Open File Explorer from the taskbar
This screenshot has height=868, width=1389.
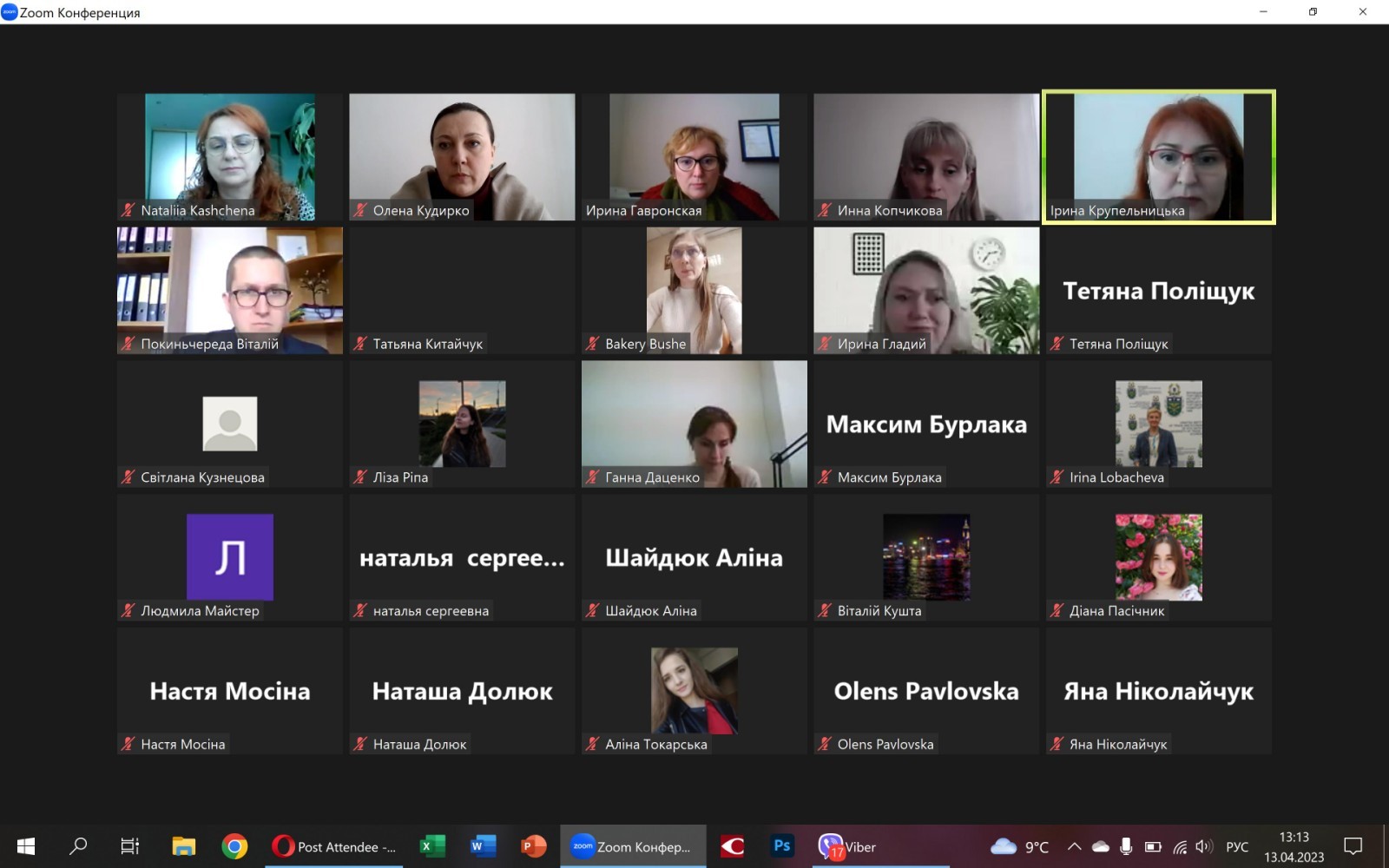(x=183, y=846)
